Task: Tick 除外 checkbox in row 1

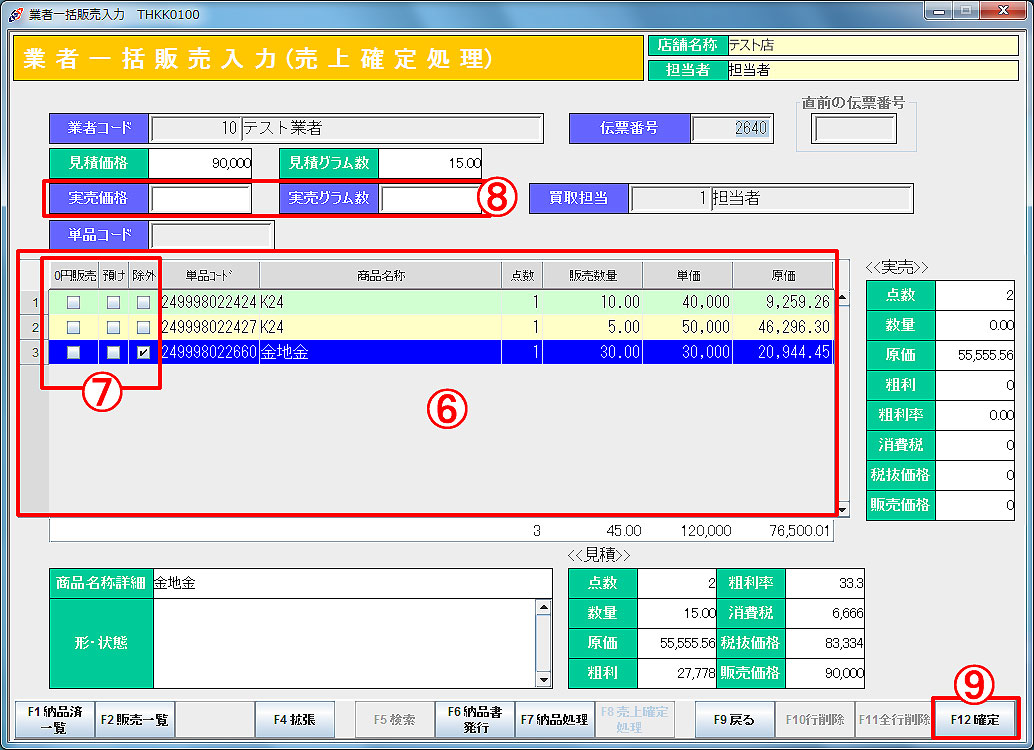Action: click(x=144, y=302)
